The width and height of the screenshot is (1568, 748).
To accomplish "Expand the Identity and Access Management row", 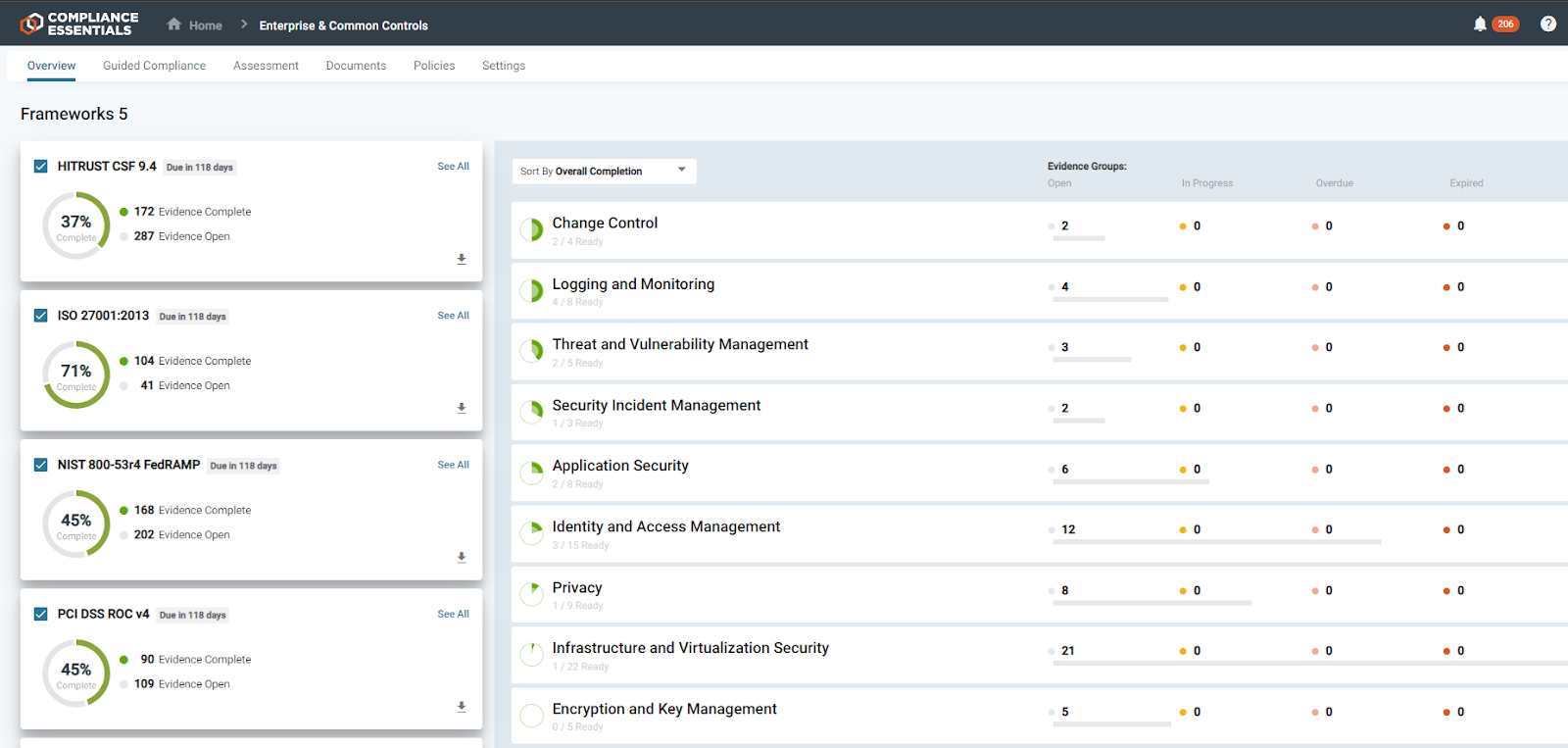I will tap(665, 527).
